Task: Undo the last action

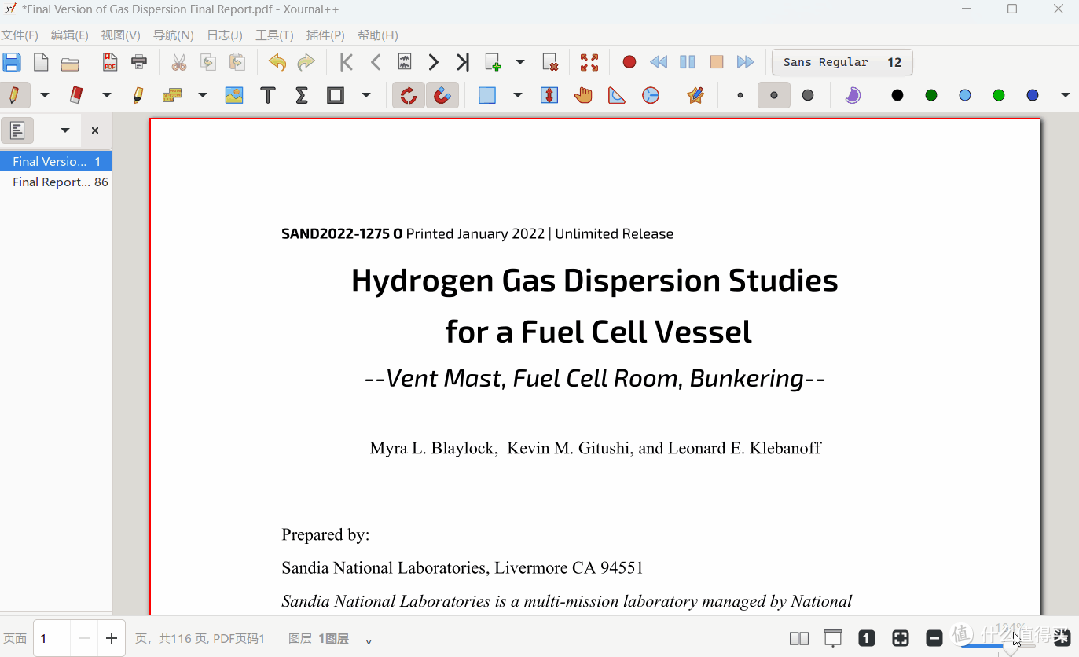Action: [x=277, y=63]
